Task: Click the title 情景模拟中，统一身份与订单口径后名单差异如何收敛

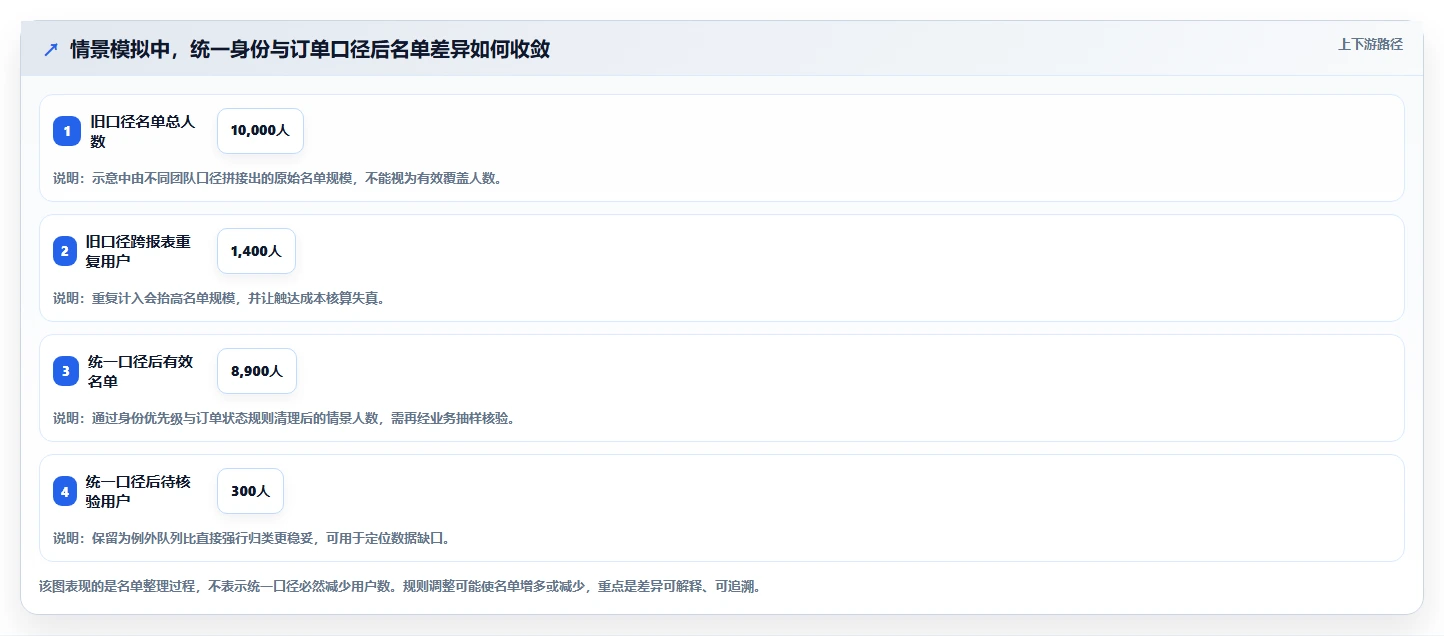Action: (310, 49)
